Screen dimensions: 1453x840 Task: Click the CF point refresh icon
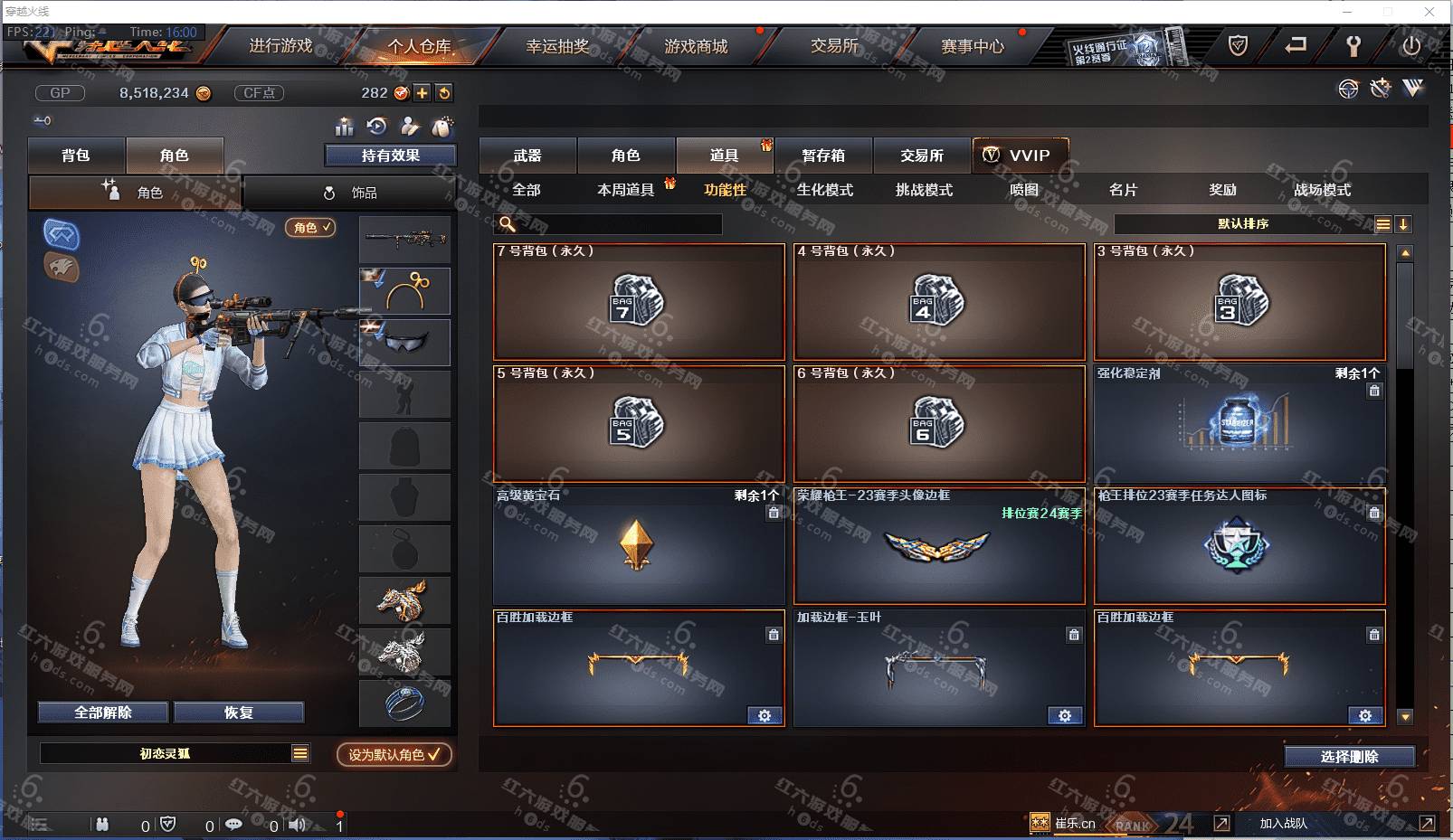pos(443,93)
